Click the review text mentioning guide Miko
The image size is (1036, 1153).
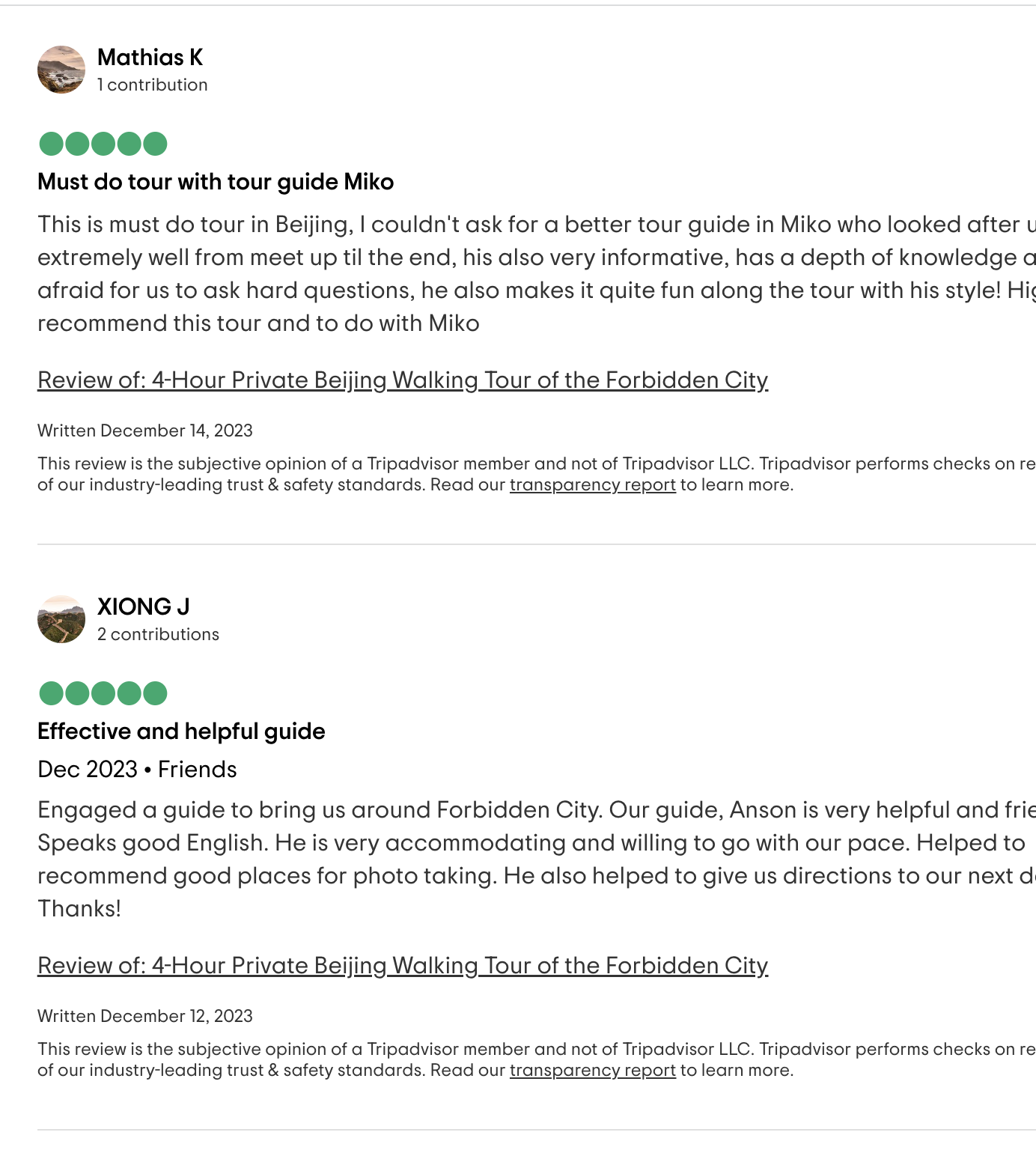coord(449,273)
